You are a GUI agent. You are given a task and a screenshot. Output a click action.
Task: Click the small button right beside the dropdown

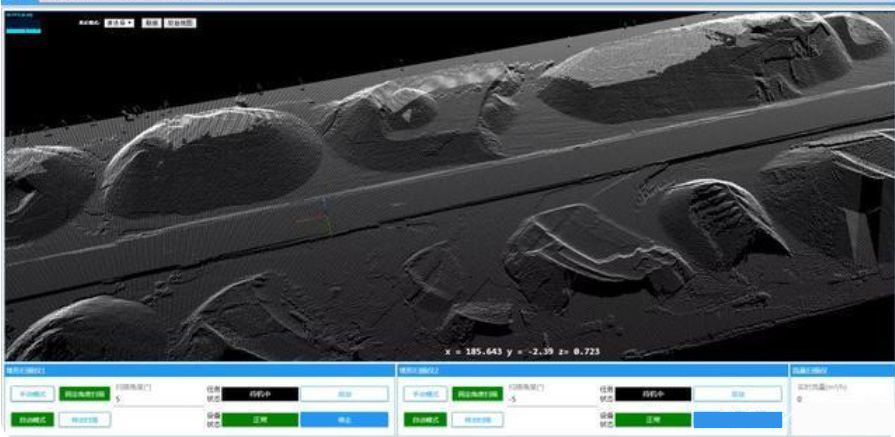click(x=150, y=22)
